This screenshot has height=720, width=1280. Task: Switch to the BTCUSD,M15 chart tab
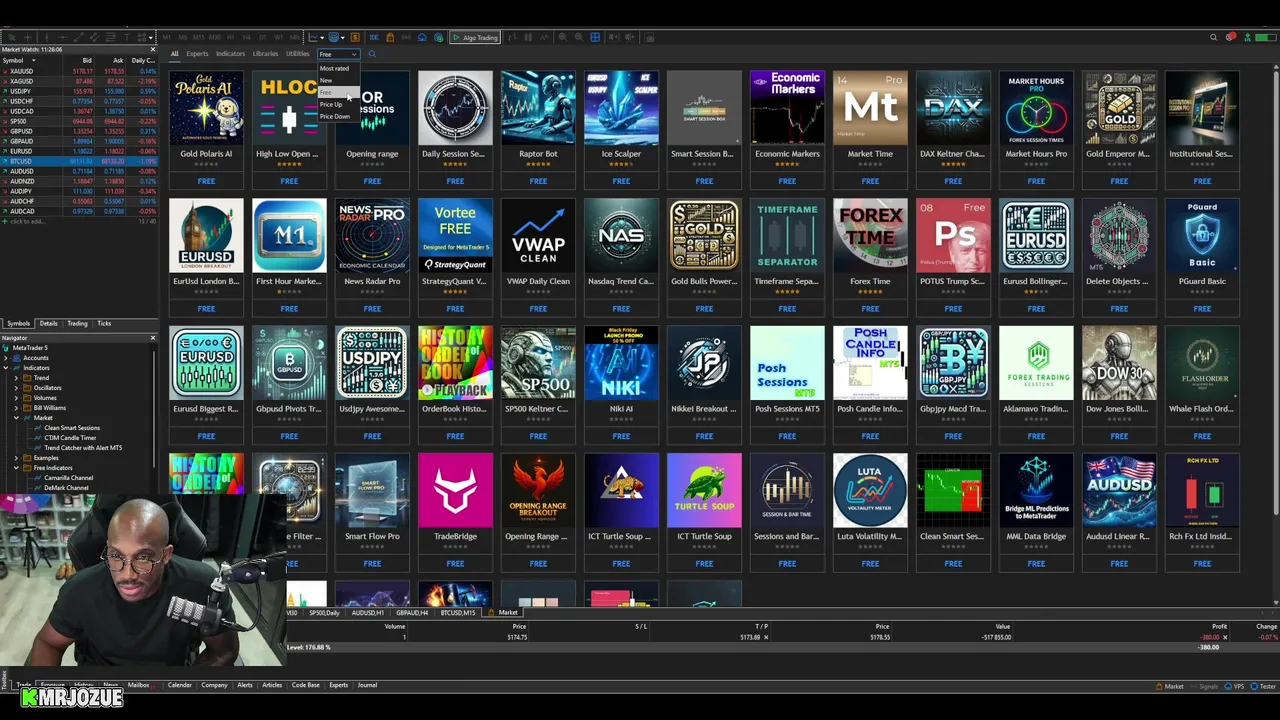[x=458, y=613]
